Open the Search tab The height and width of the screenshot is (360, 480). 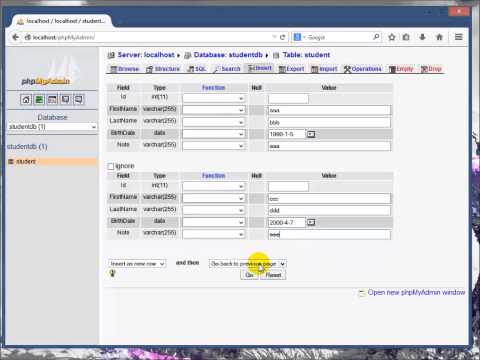(227, 69)
